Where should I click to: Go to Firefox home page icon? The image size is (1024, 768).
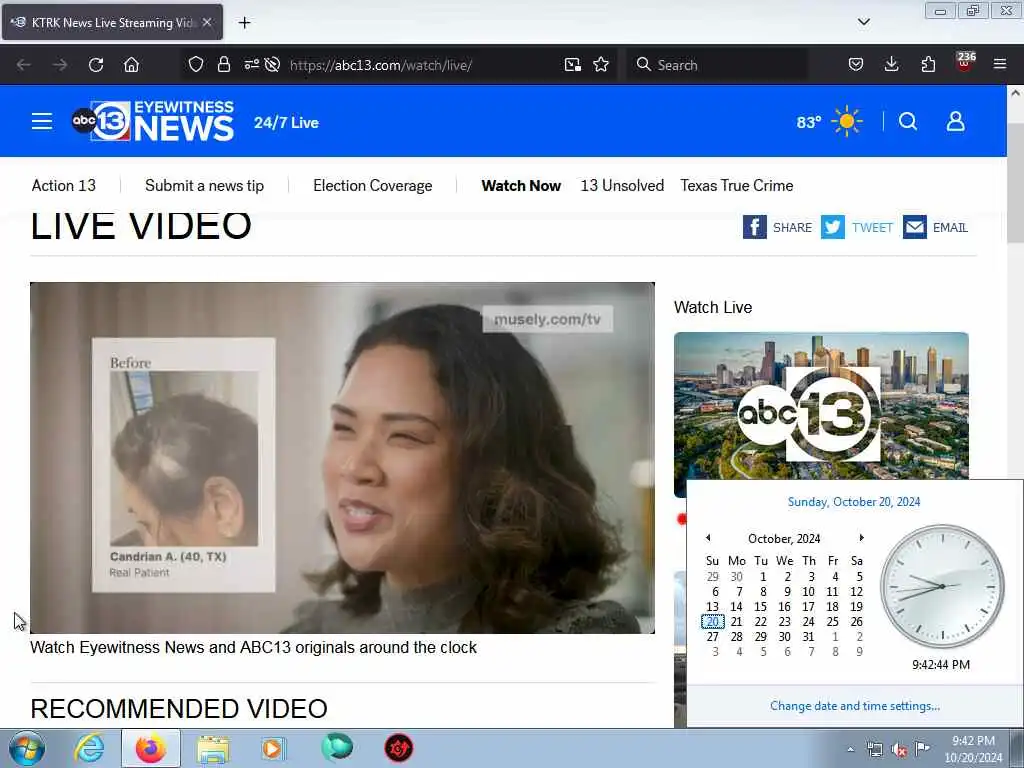click(131, 65)
